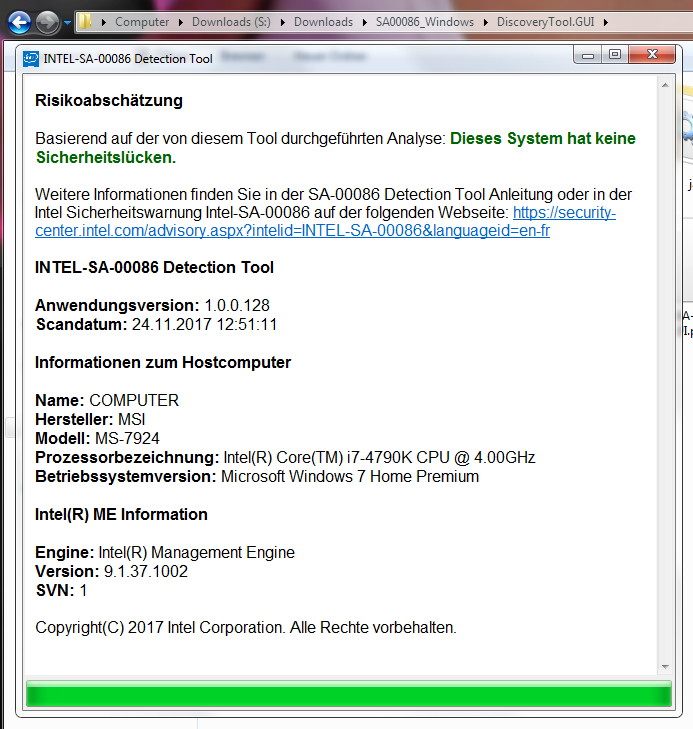The width and height of the screenshot is (693, 729).
Task: Minimize the INTEL-SA-00086 Detection Tool window
Action: click(587, 55)
